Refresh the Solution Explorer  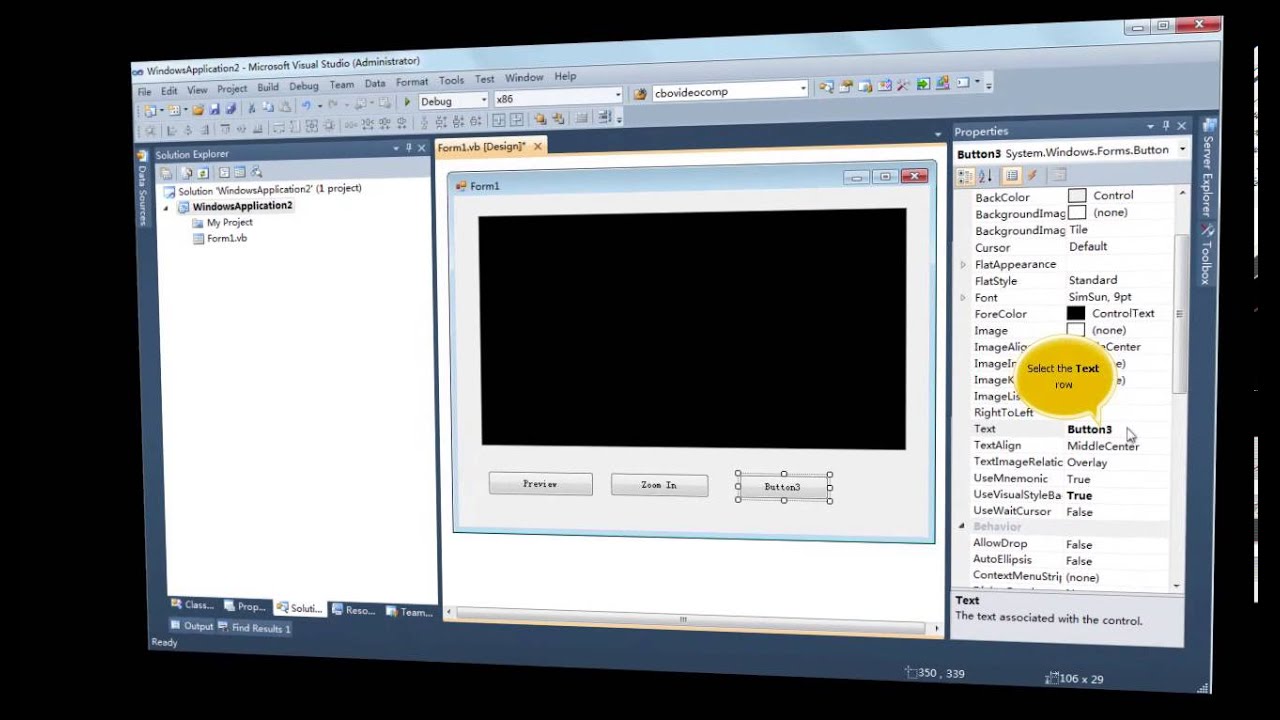point(203,173)
